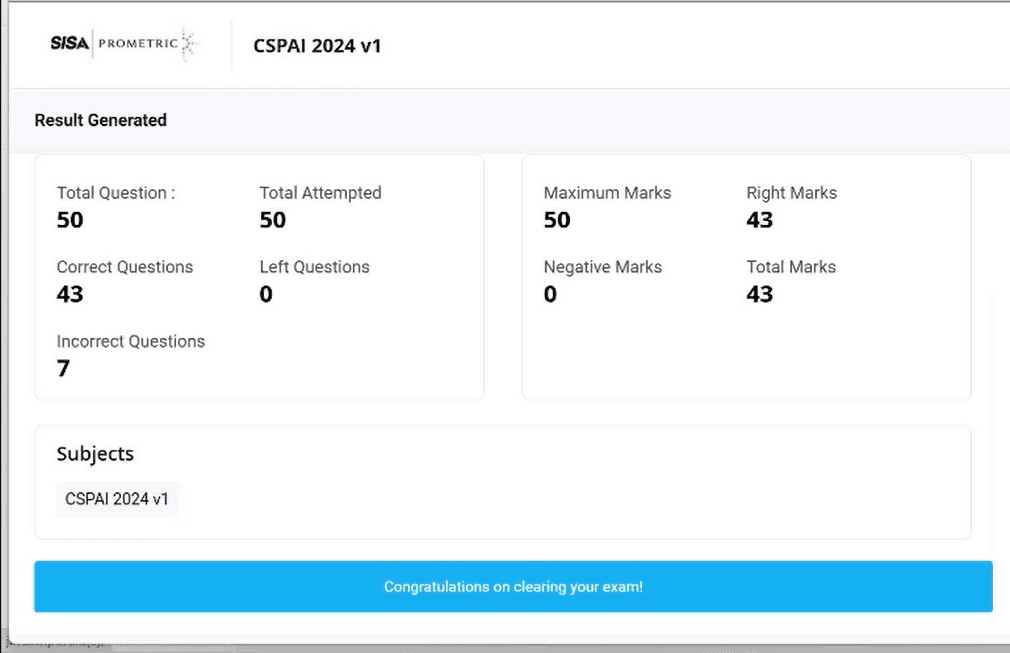The image size is (1010, 653).
Task: Click the SISA Prometric logo
Action: [x=122, y=44]
